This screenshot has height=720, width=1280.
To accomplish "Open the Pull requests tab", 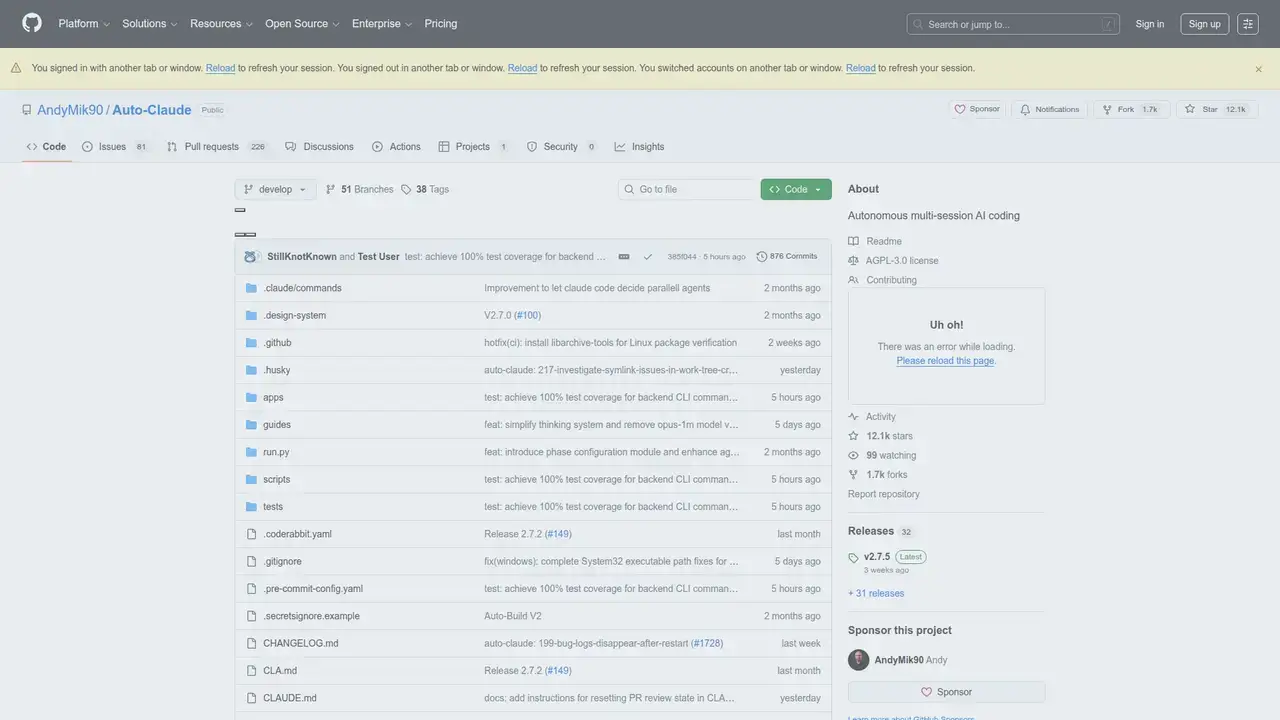I will [x=211, y=147].
